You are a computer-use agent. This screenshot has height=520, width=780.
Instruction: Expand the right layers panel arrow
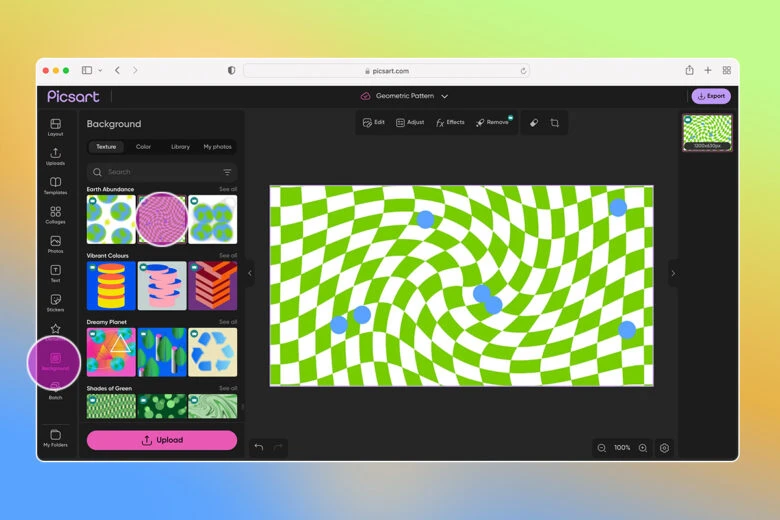pyautogui.click(x=673, y=273)
